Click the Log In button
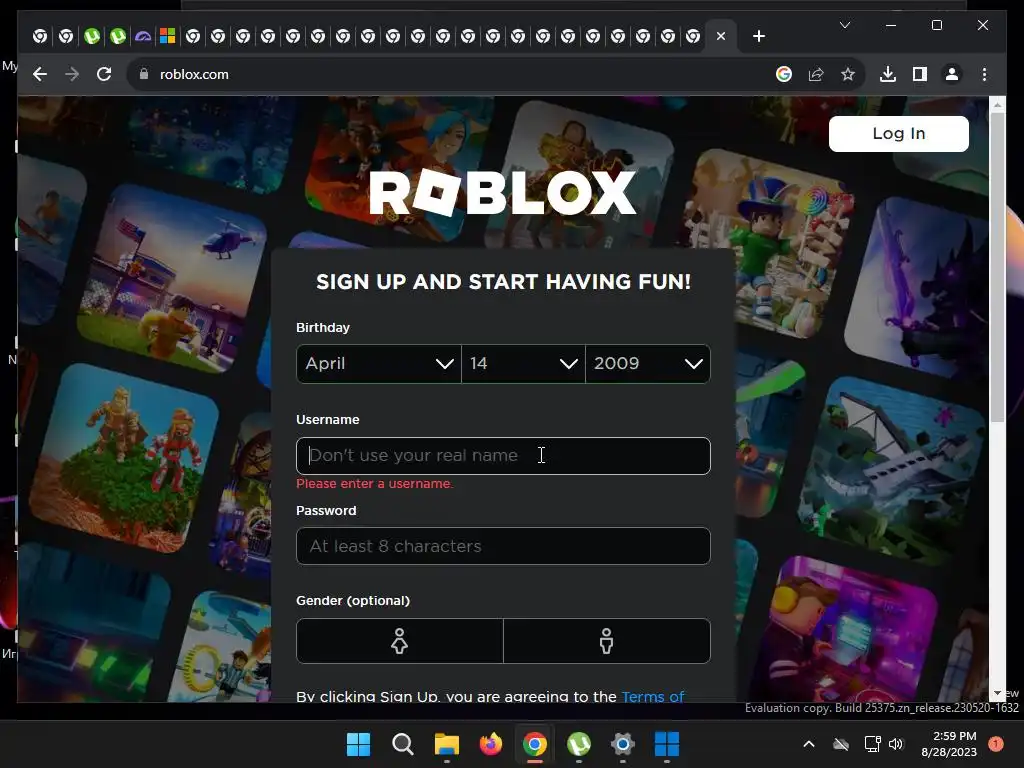 [x=899, y=134]
